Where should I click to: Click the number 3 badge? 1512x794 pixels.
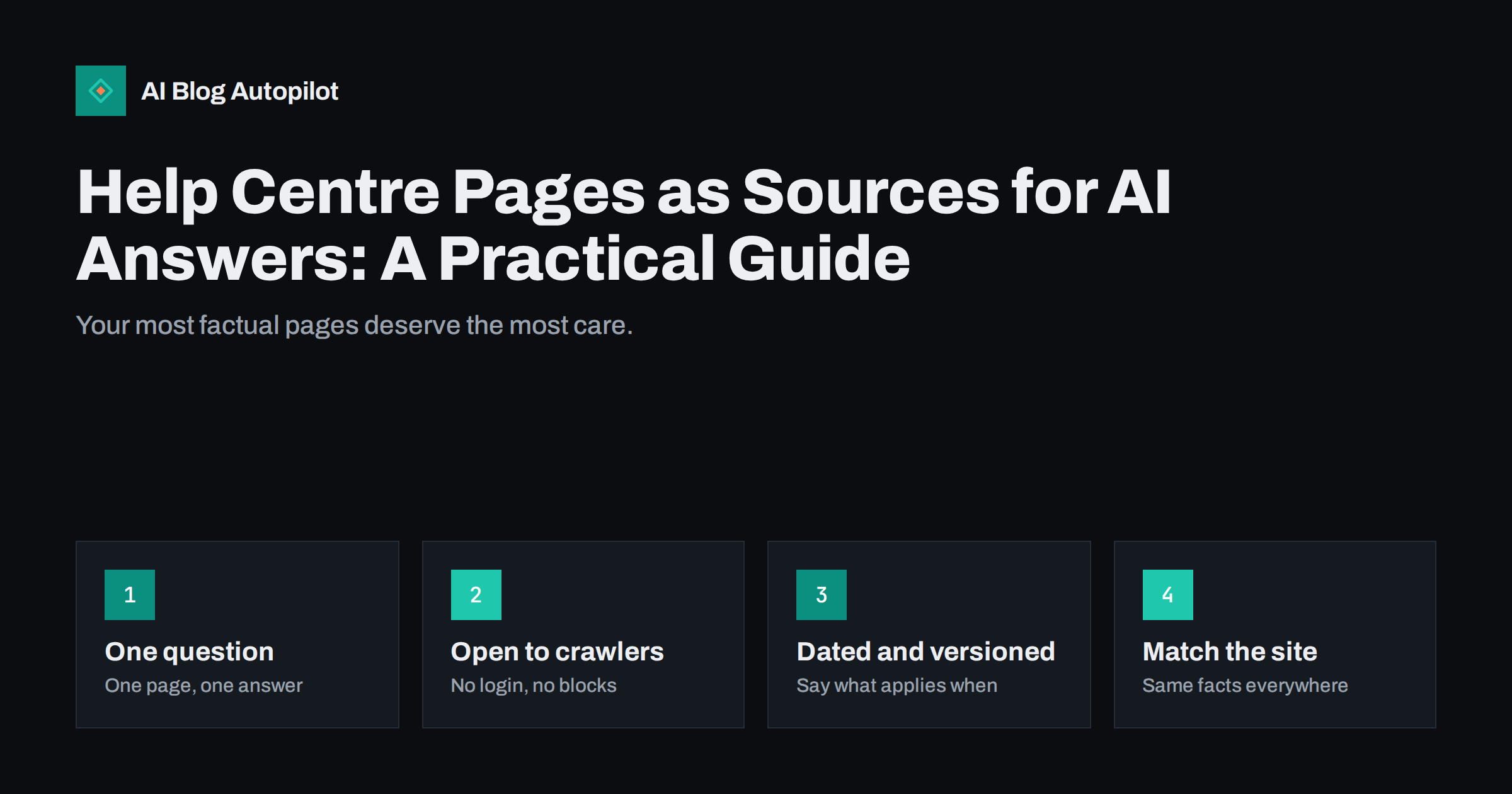pos(822,595)
